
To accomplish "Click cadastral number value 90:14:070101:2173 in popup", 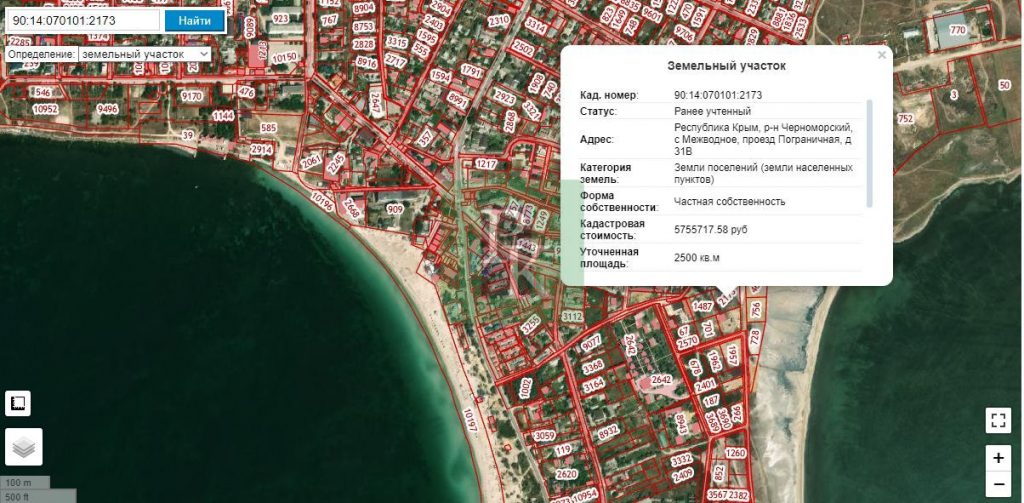I will [718, 95].
